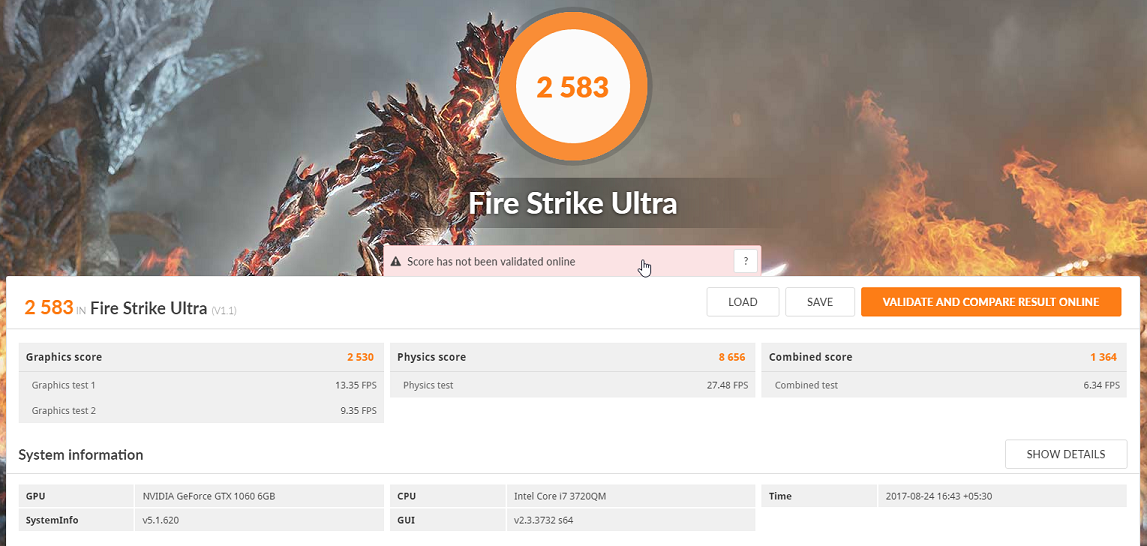This screenshot has width=1147, height=546.
Task: Select the Physics score header row
Action: [572, 357]
